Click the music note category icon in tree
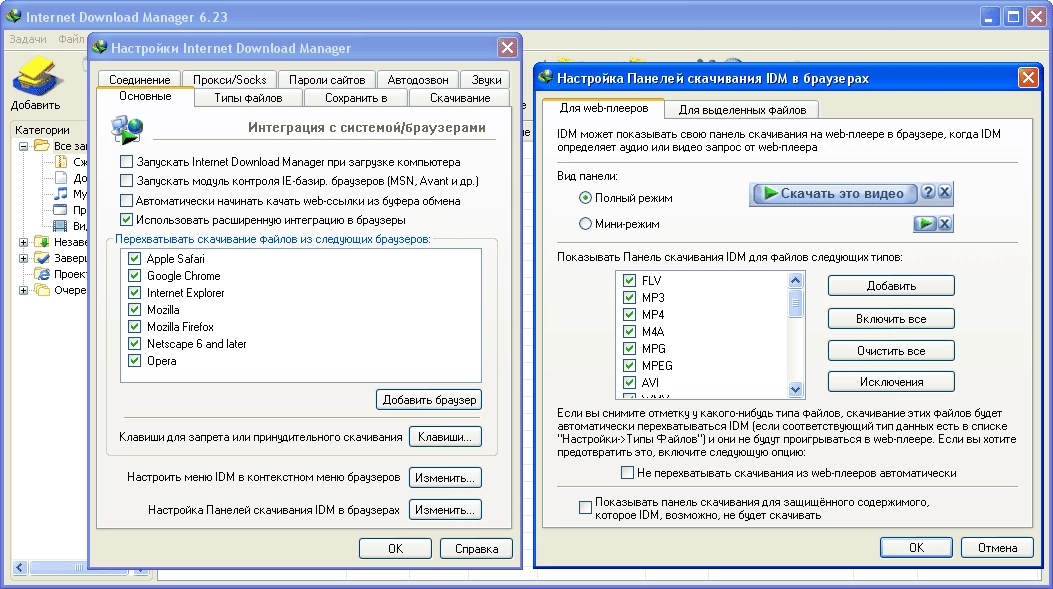This screenshot has height=589, width=1053. pyautogui.click(x=60, y=194)
